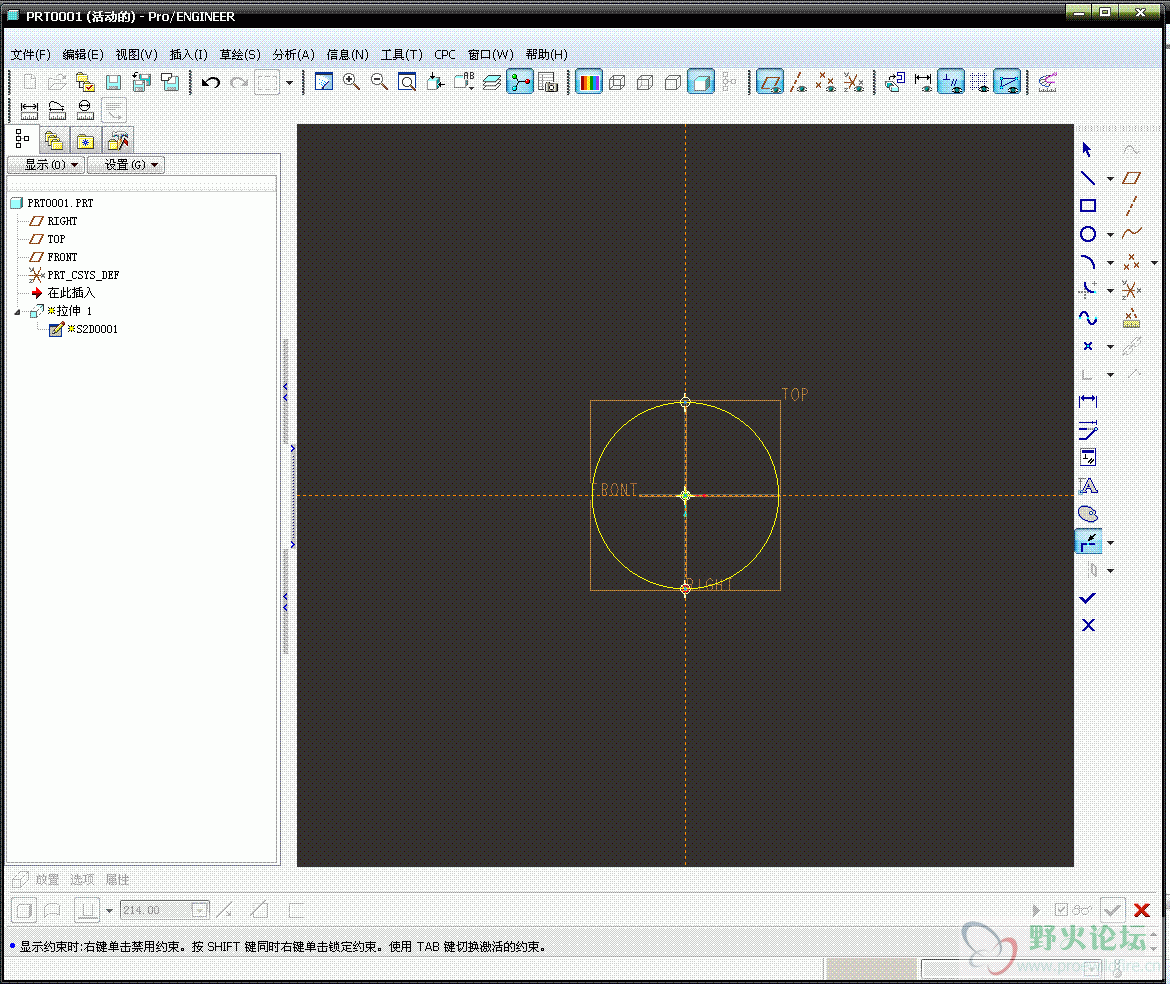Open the 草绘(S) menu
This screenshot has height=984, width=1170.
240,54
